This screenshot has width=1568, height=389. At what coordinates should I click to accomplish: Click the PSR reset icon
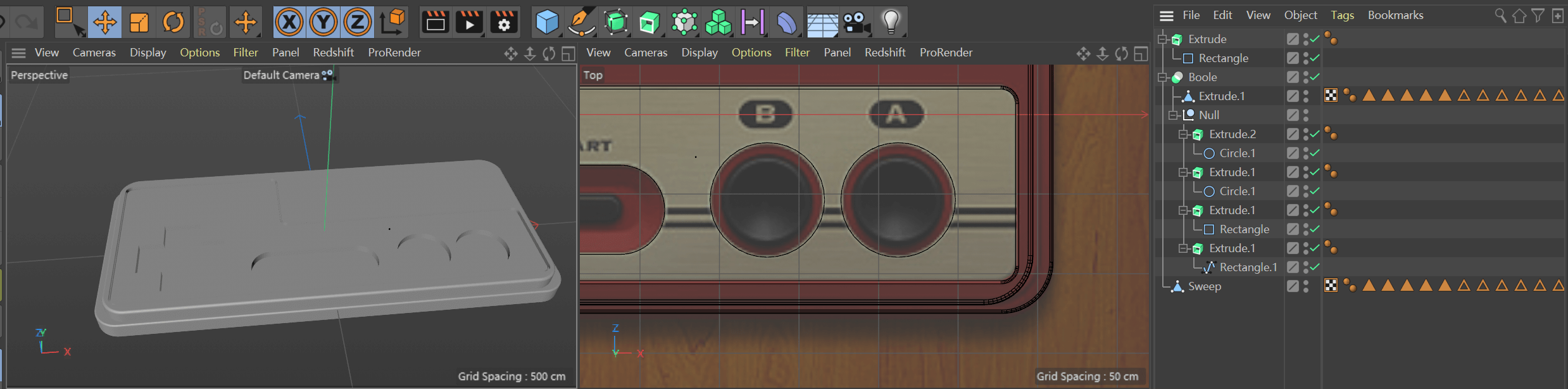point(210,22)
